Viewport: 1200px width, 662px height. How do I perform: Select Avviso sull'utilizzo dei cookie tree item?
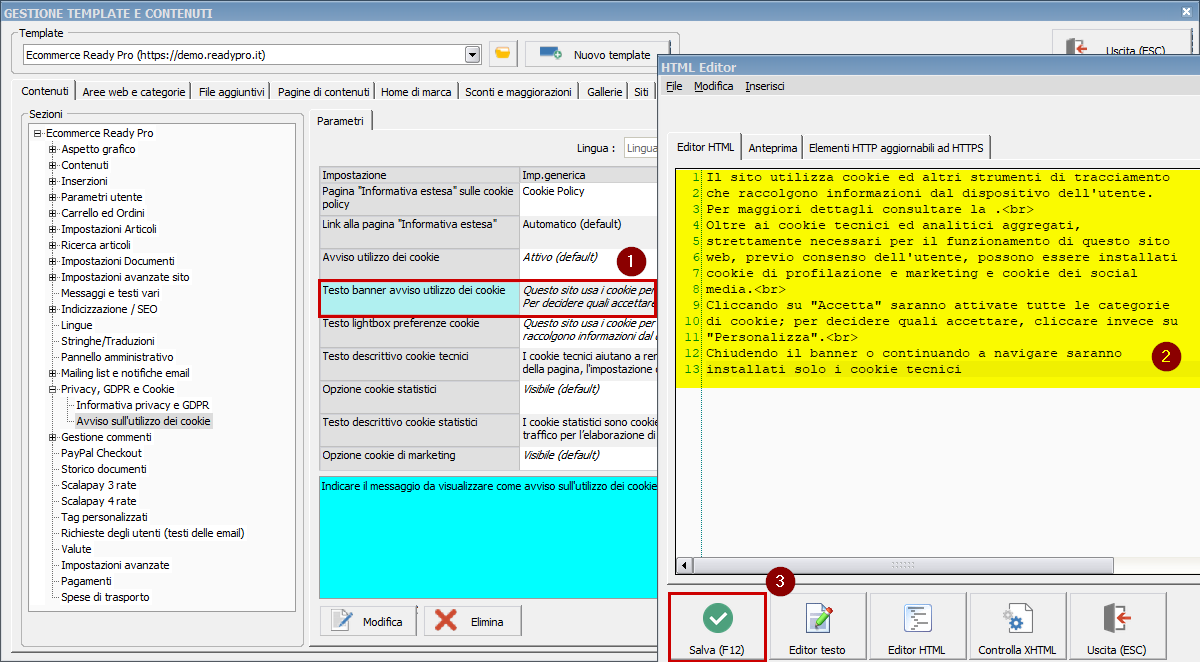pos(143,421)
